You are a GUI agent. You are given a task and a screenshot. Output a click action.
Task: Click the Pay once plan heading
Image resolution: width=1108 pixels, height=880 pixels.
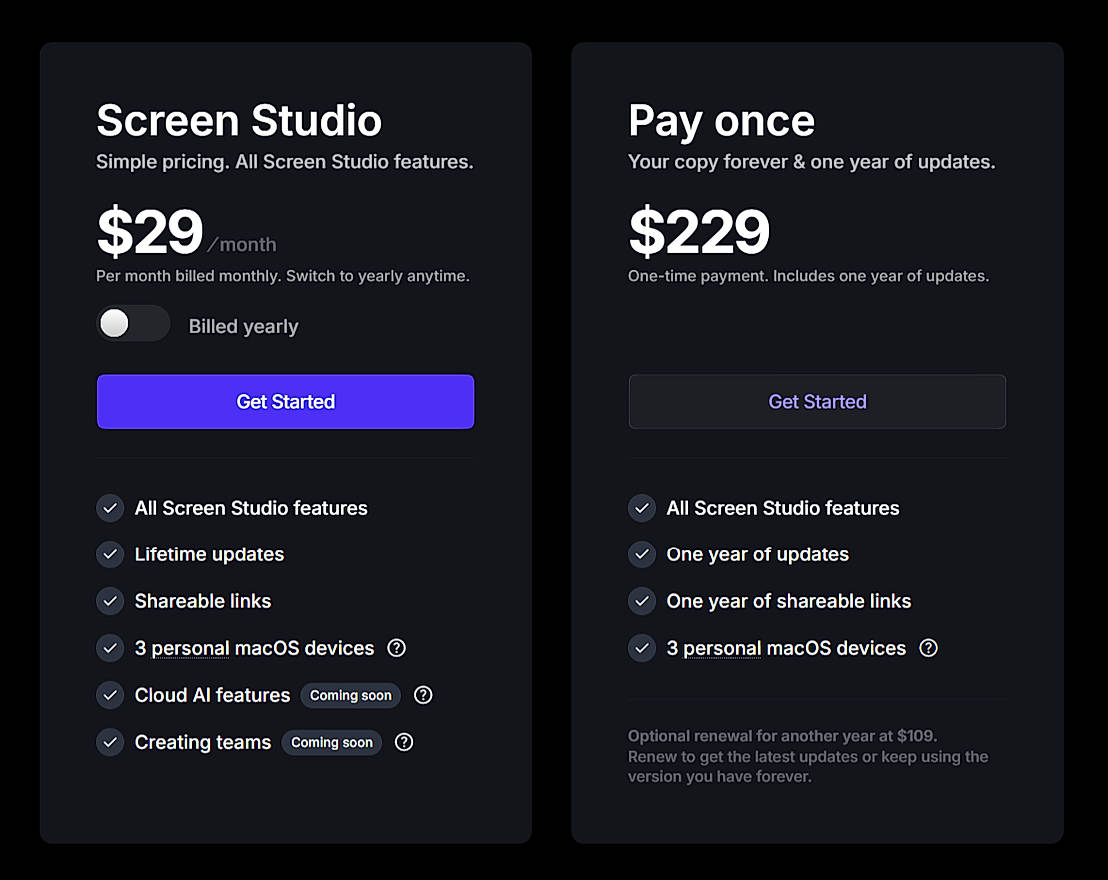pos(721,121)
